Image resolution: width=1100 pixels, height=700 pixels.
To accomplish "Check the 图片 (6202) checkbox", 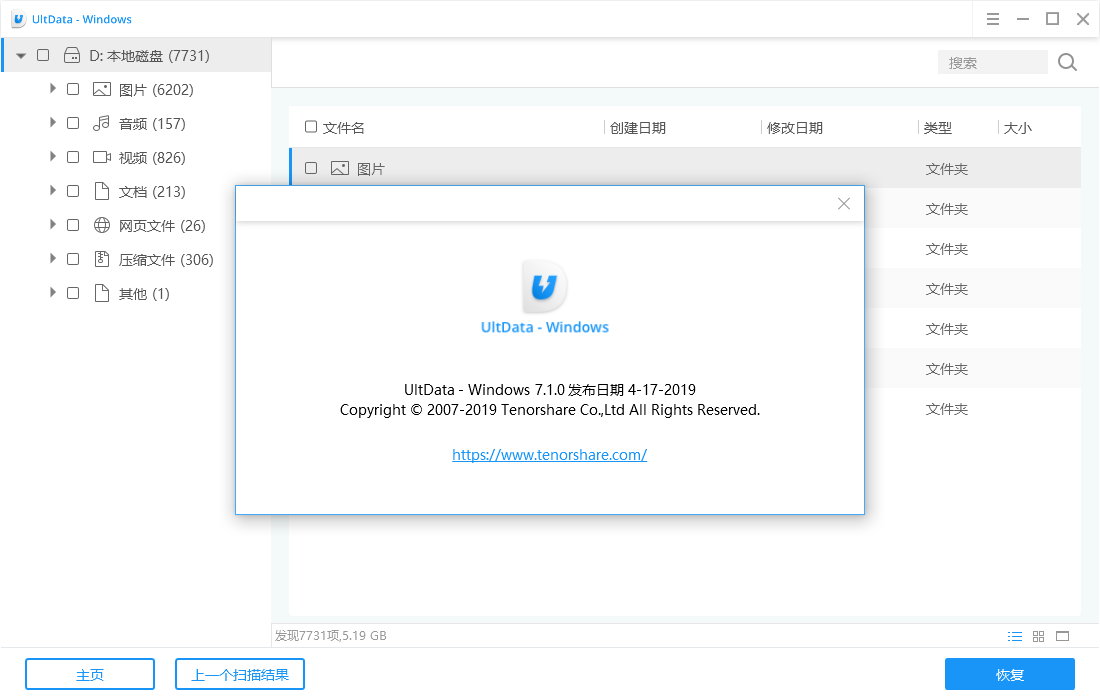I will 73,89.
